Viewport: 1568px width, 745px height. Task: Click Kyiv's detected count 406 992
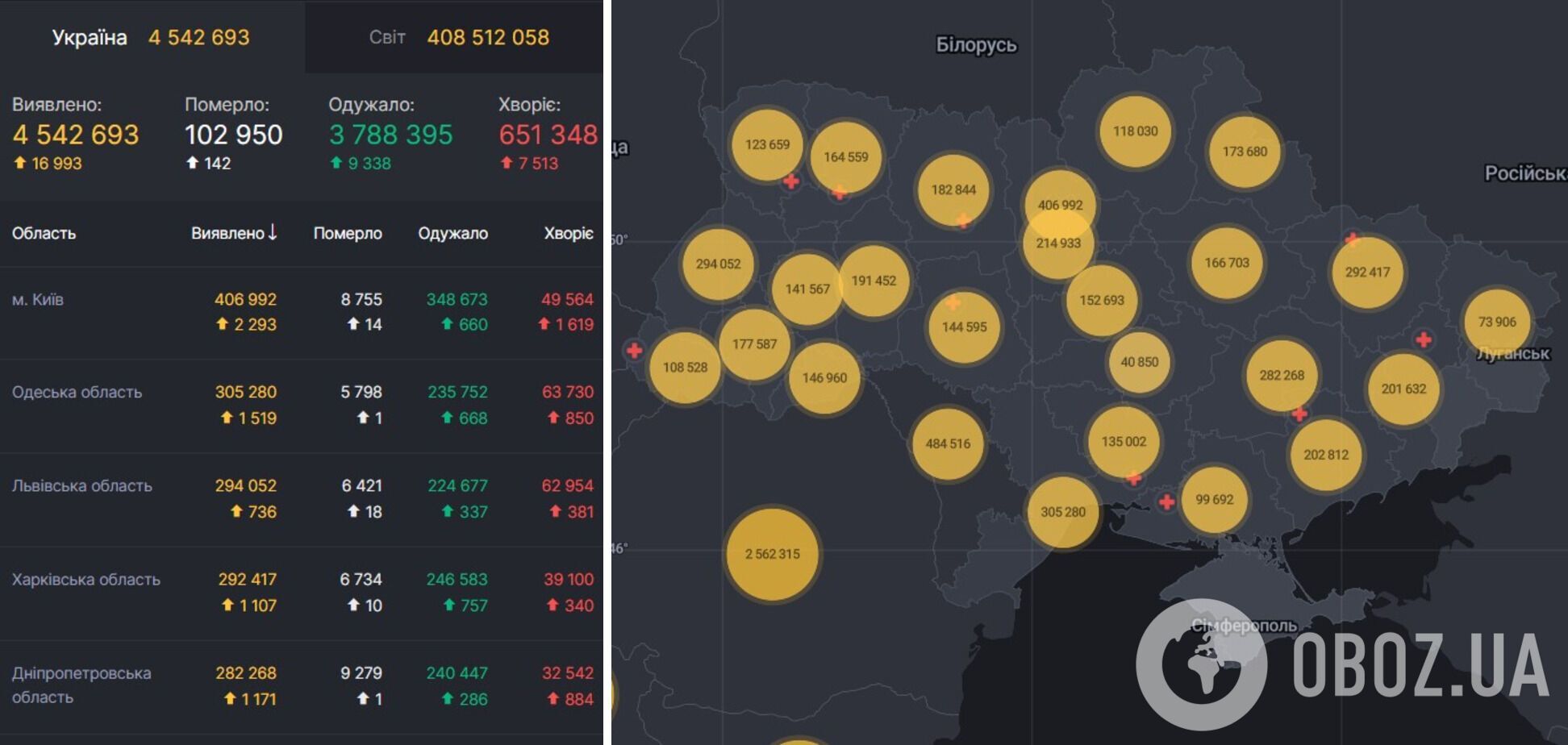[x=245, y=299]
